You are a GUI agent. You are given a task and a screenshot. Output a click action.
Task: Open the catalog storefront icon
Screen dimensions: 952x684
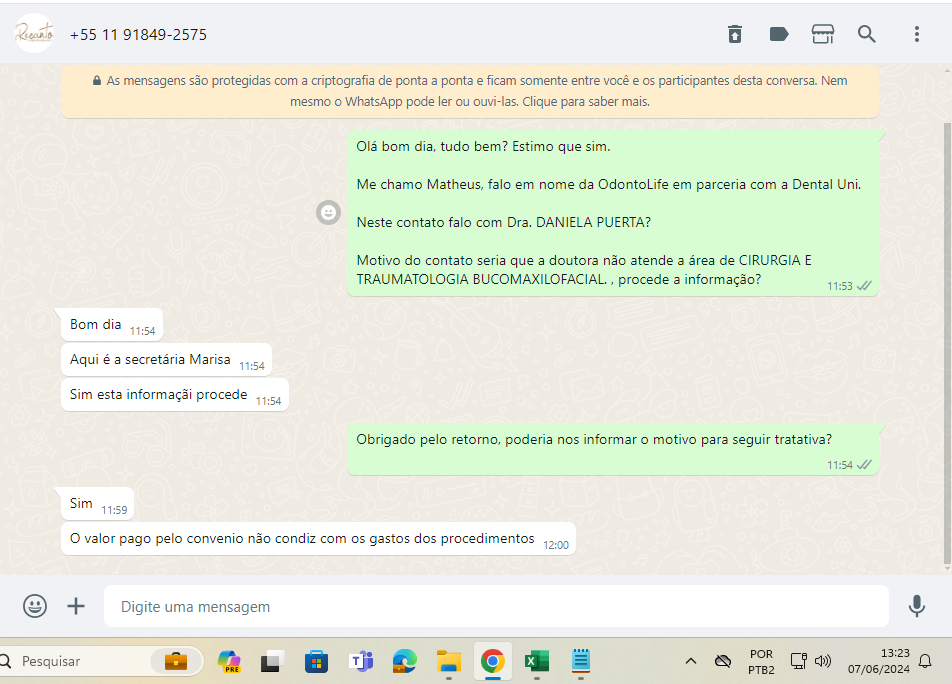822,34
